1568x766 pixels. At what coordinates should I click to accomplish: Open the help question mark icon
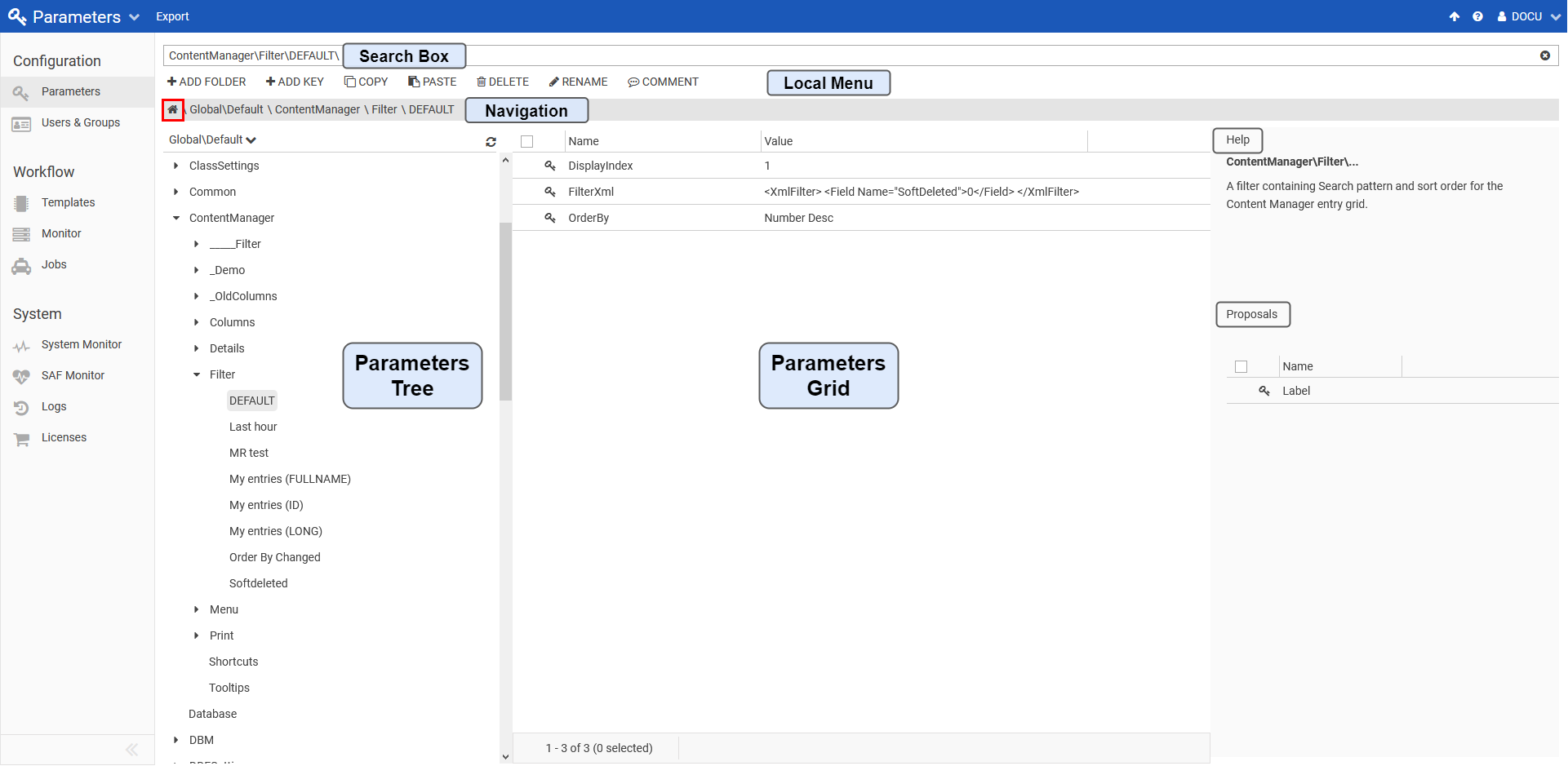click(1477, 16)
